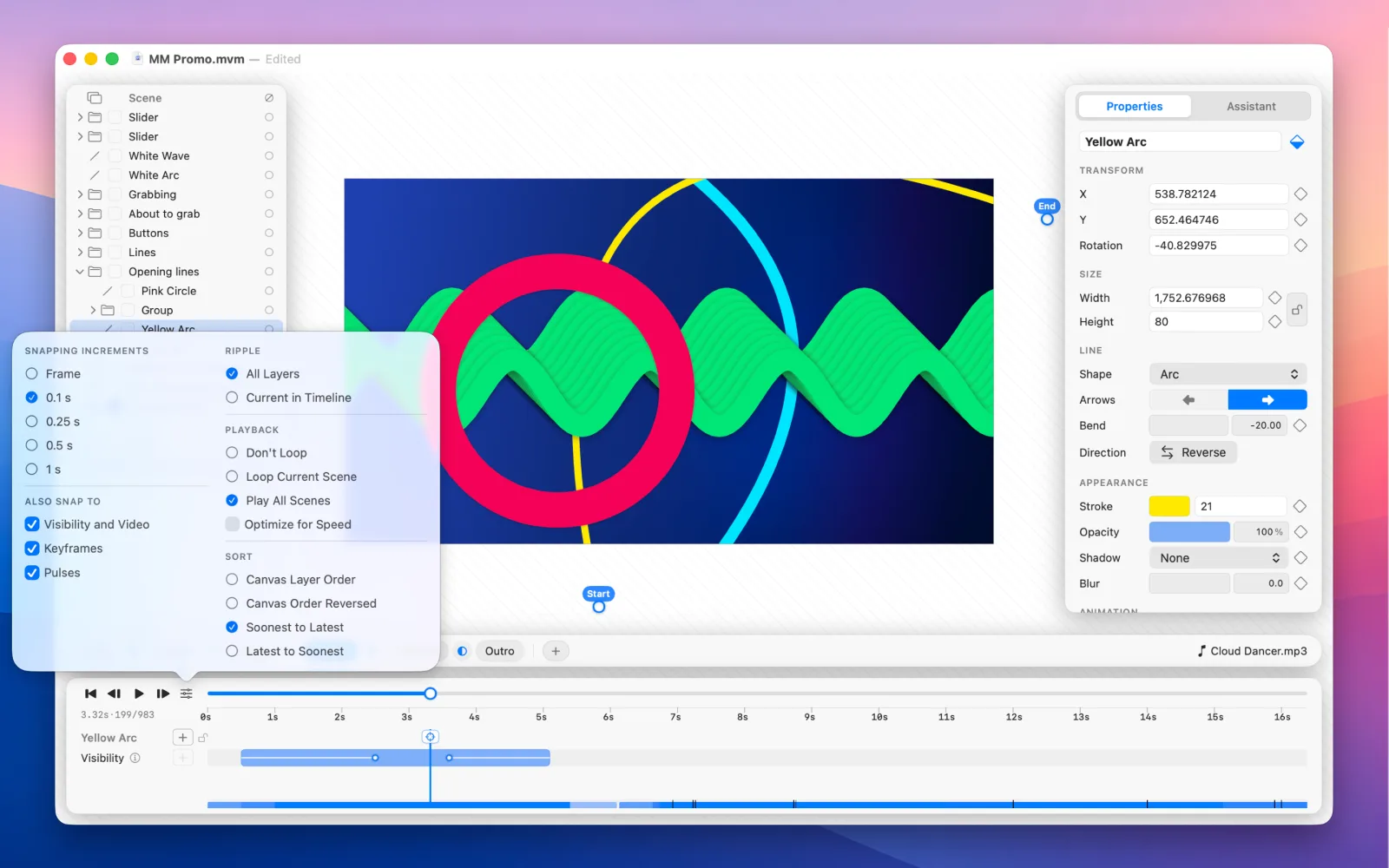Add a new scene tab
The height and width of the screenshot is (868, 1389).
[x=556, y=651]
